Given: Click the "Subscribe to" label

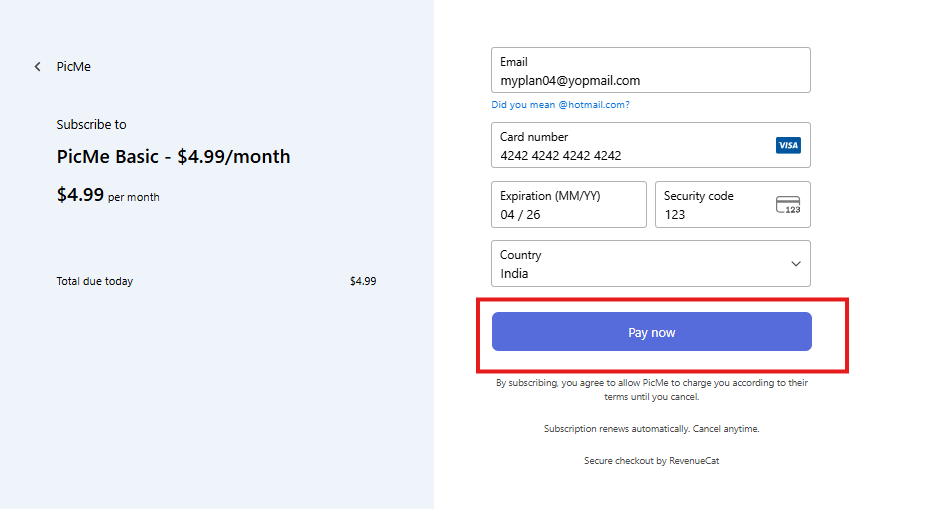Looking at the screenshot, I should pos(92,125).
